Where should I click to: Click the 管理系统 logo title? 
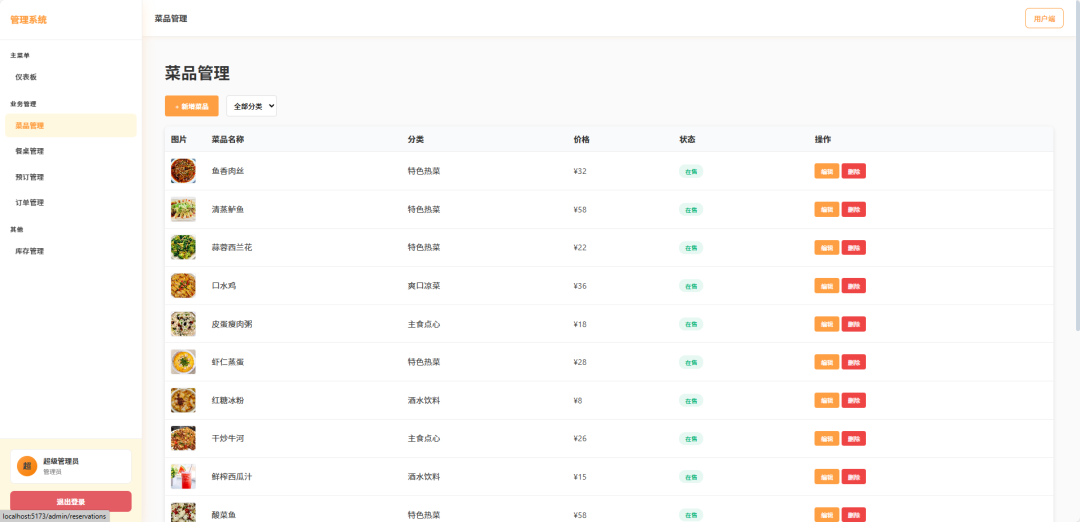(29, 20)
